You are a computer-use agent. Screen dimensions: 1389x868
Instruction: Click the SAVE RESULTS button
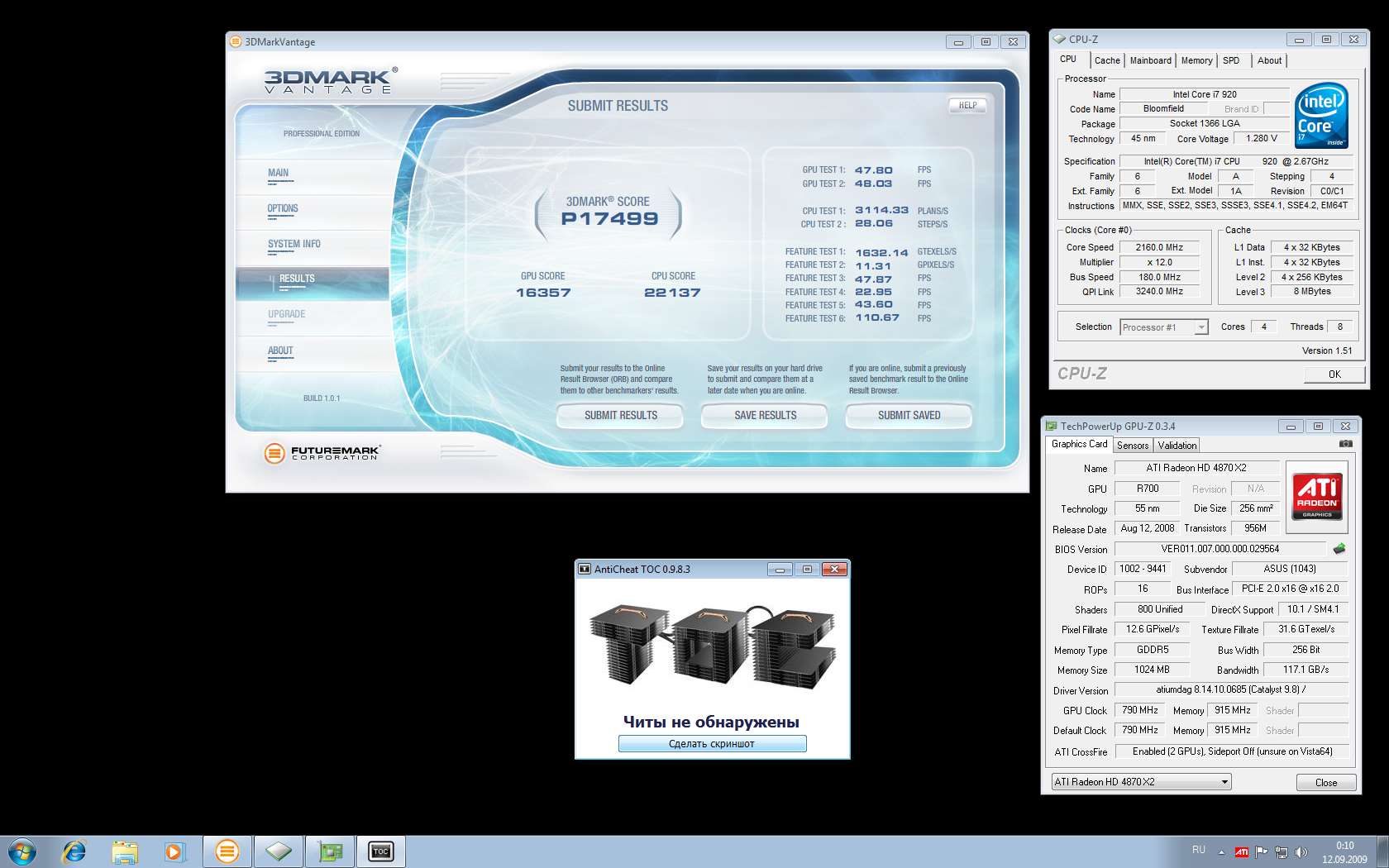click(765, 416)
